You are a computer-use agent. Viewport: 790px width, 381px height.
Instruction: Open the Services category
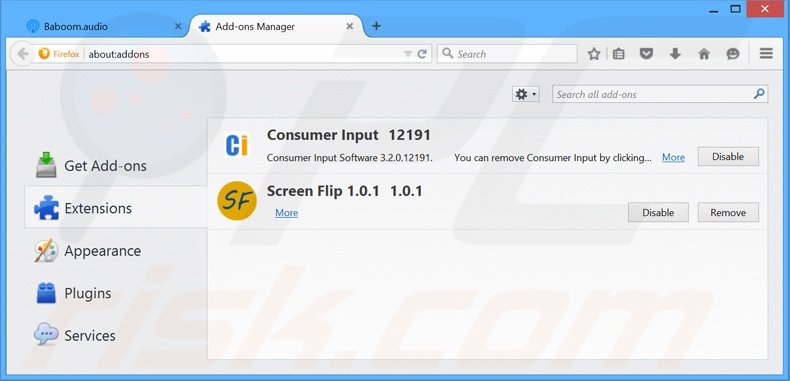click(x=116, y=336)
